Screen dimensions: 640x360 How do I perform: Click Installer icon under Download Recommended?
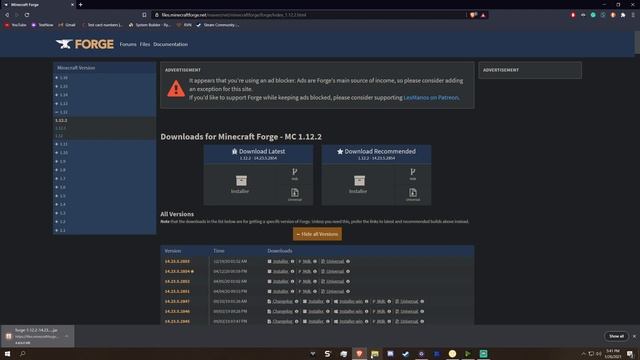tap(359, 181)
